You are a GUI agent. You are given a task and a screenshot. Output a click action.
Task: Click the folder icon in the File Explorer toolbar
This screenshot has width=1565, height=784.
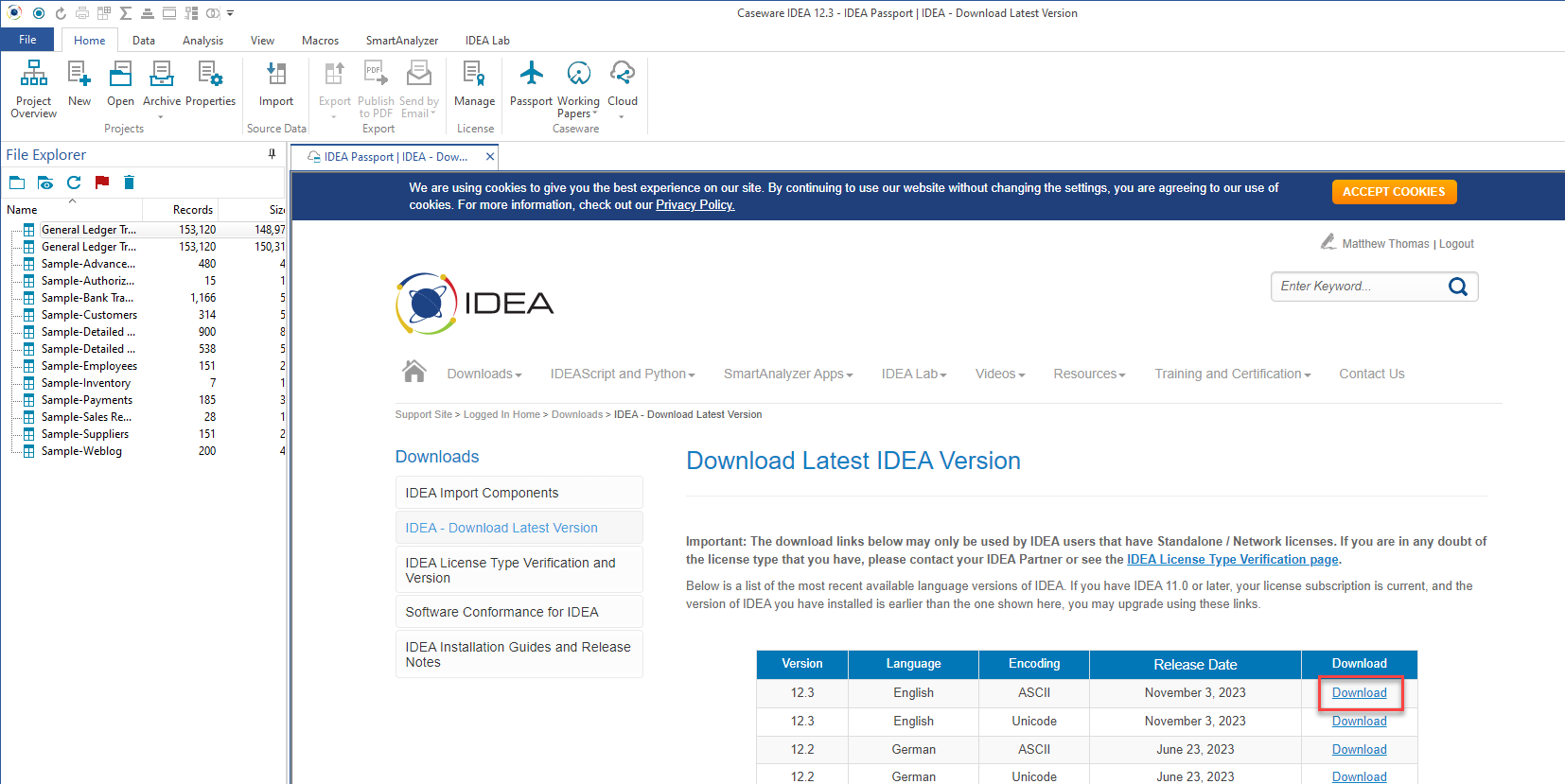[17, 183]
